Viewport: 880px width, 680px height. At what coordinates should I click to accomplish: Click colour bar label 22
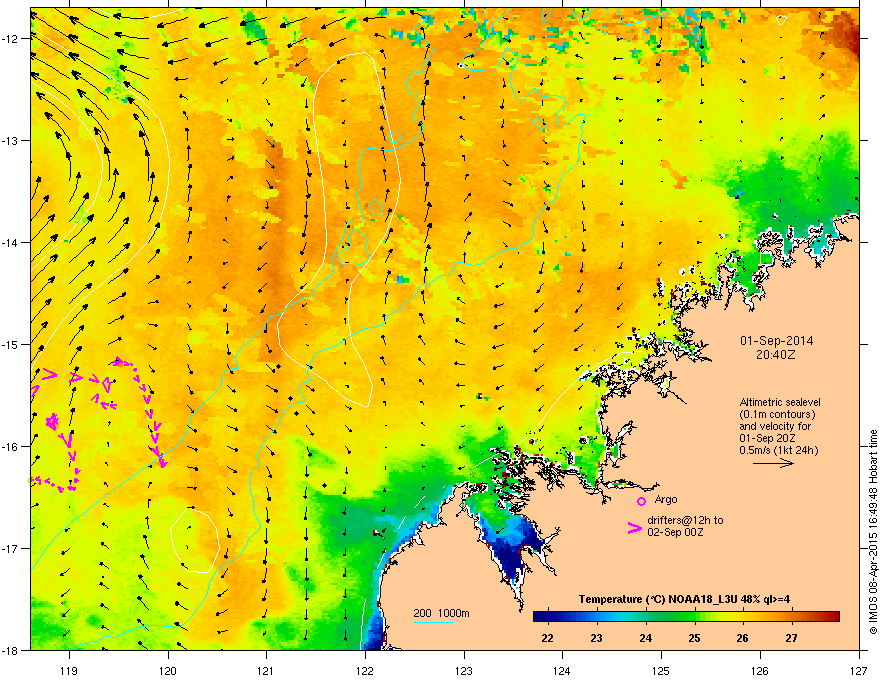(x=547, y=638)
